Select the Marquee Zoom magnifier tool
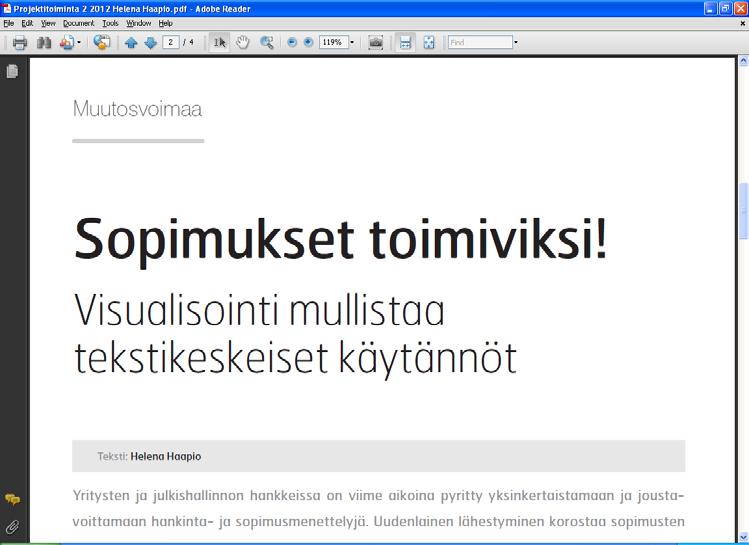Viewport: 749px width, 545px height. coord(267,43)
